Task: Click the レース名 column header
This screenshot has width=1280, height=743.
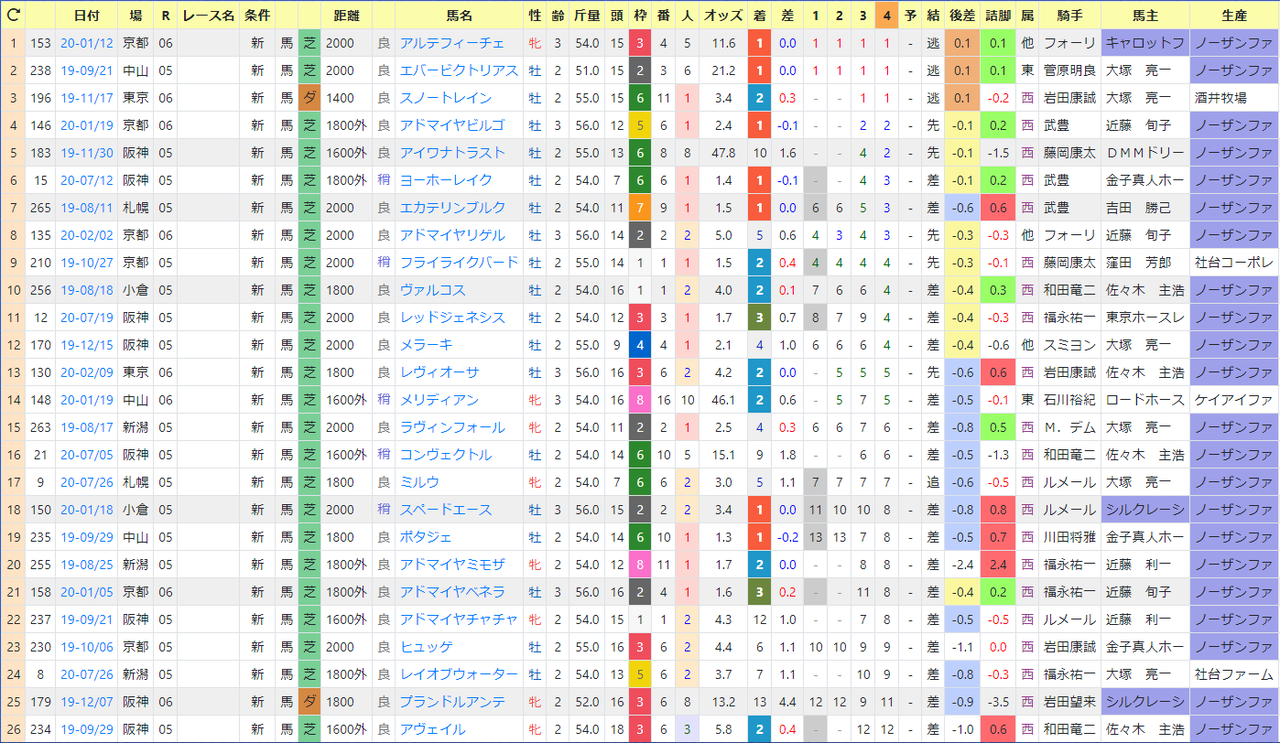Action: click(209, 16)
